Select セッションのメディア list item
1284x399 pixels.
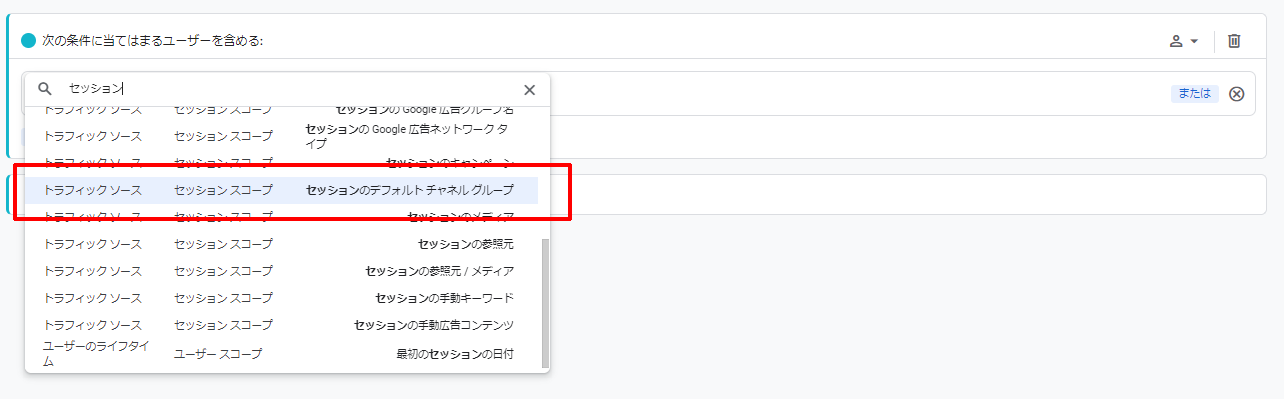point(282,217)
